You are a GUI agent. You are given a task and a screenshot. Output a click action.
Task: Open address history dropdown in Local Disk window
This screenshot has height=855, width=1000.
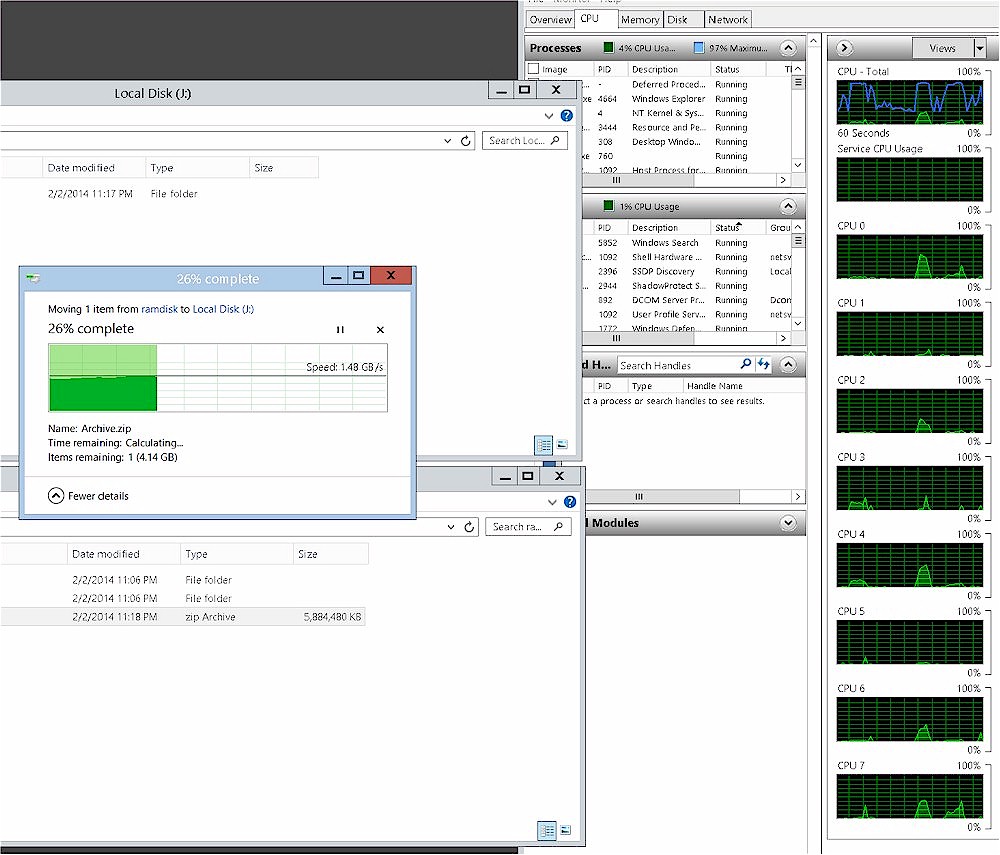tap(448, 141)
